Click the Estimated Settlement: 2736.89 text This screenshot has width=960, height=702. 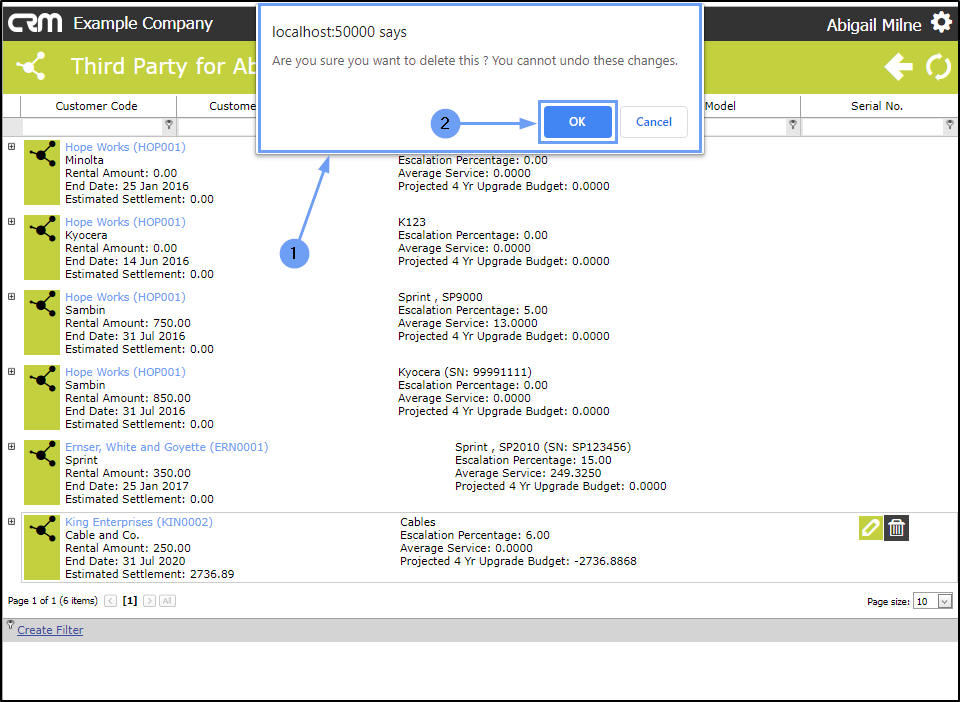pyautogui.click(x=149, y=574)
